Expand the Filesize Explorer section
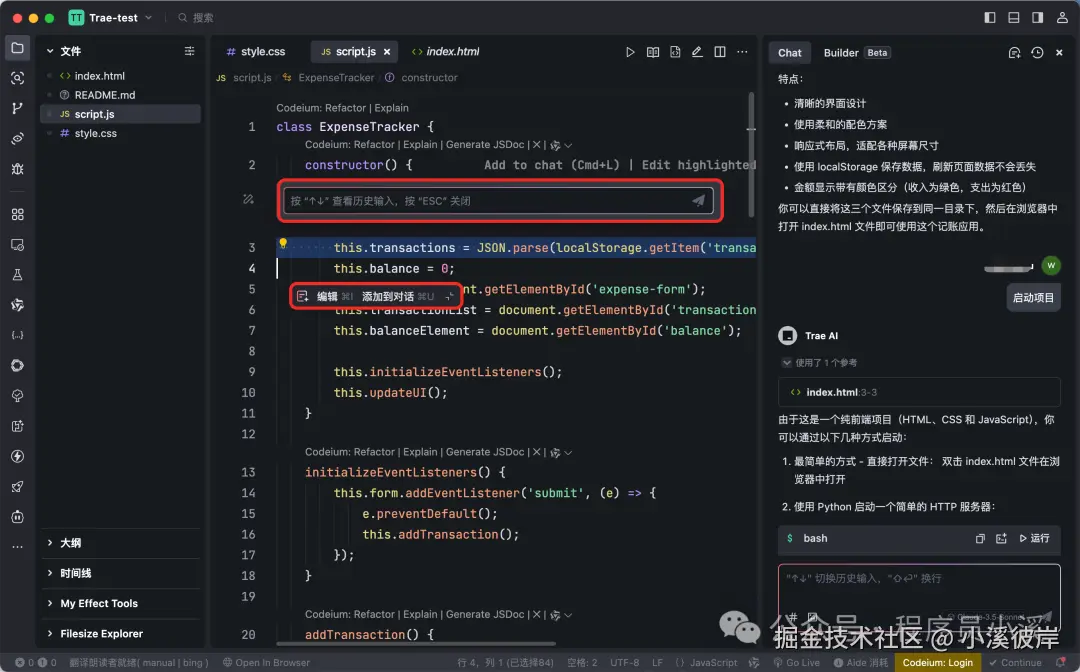1080x672 pixels. (x=121, y=633)
